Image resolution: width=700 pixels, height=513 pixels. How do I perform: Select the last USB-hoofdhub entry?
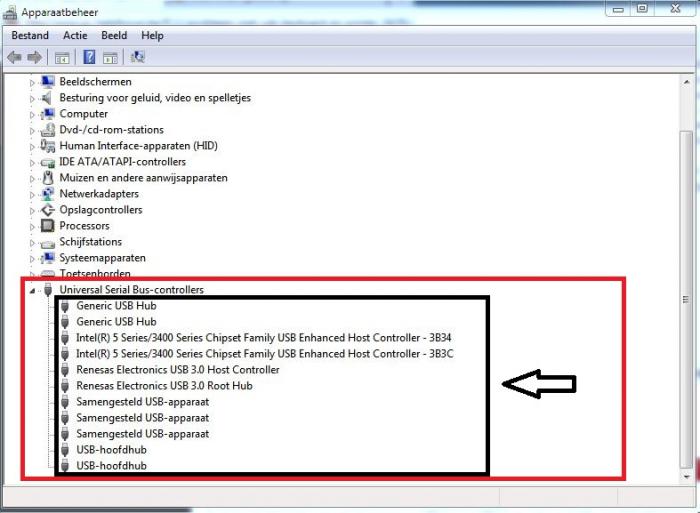click(x=111, y=466)
